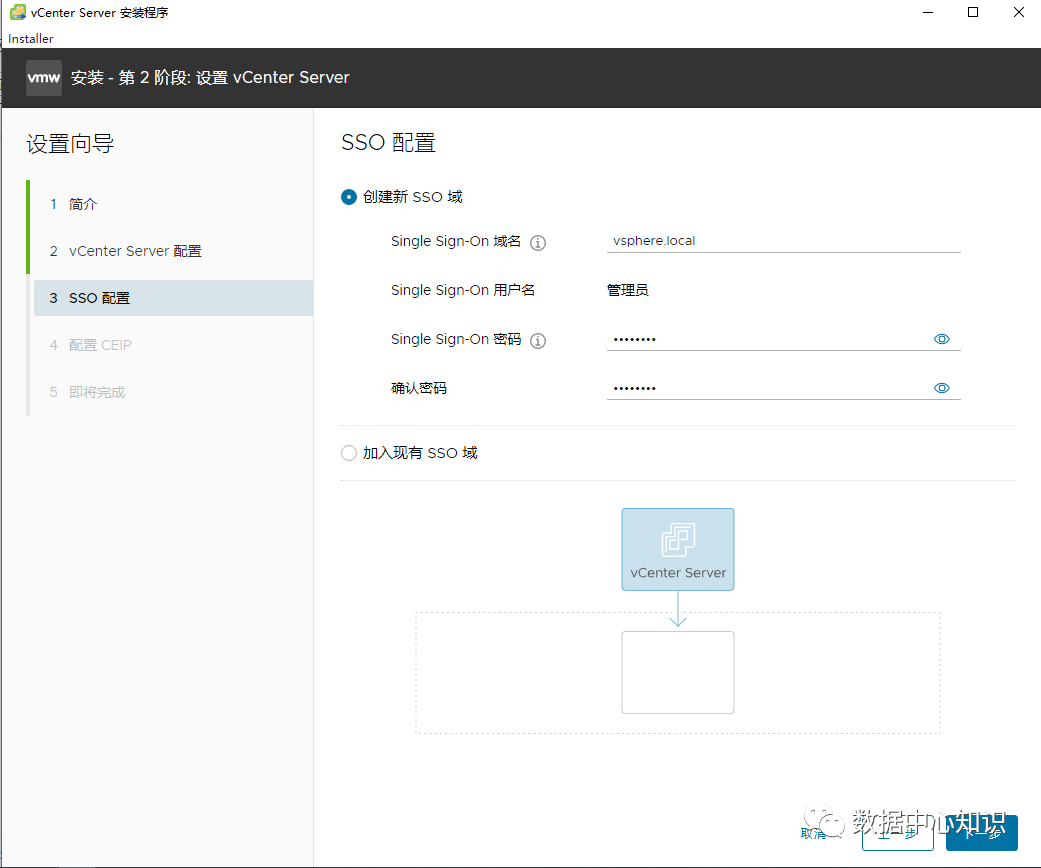Click the vmw logo in the header

coord(44,78)
